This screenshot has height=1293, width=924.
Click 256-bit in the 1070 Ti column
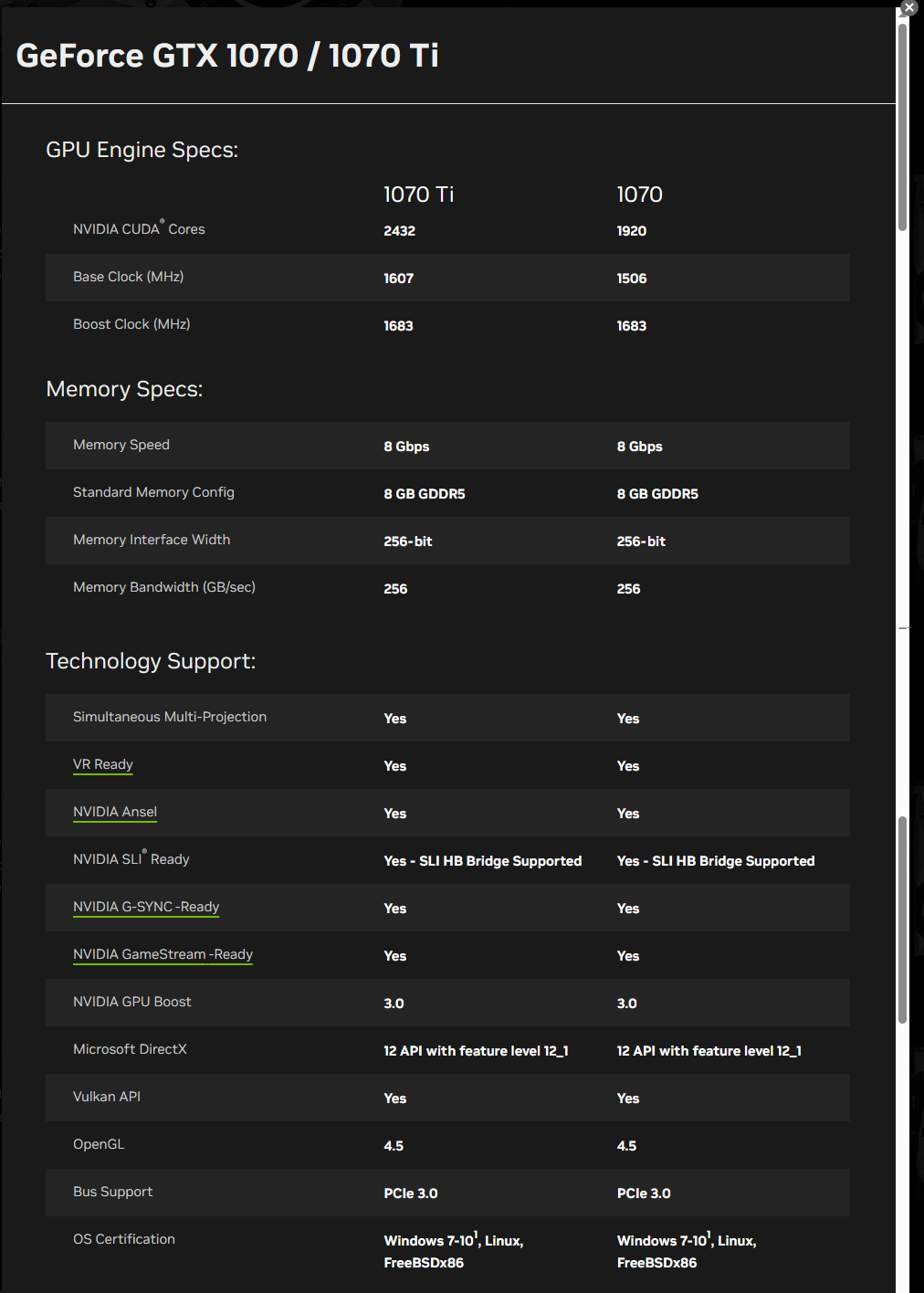(408, 541)
